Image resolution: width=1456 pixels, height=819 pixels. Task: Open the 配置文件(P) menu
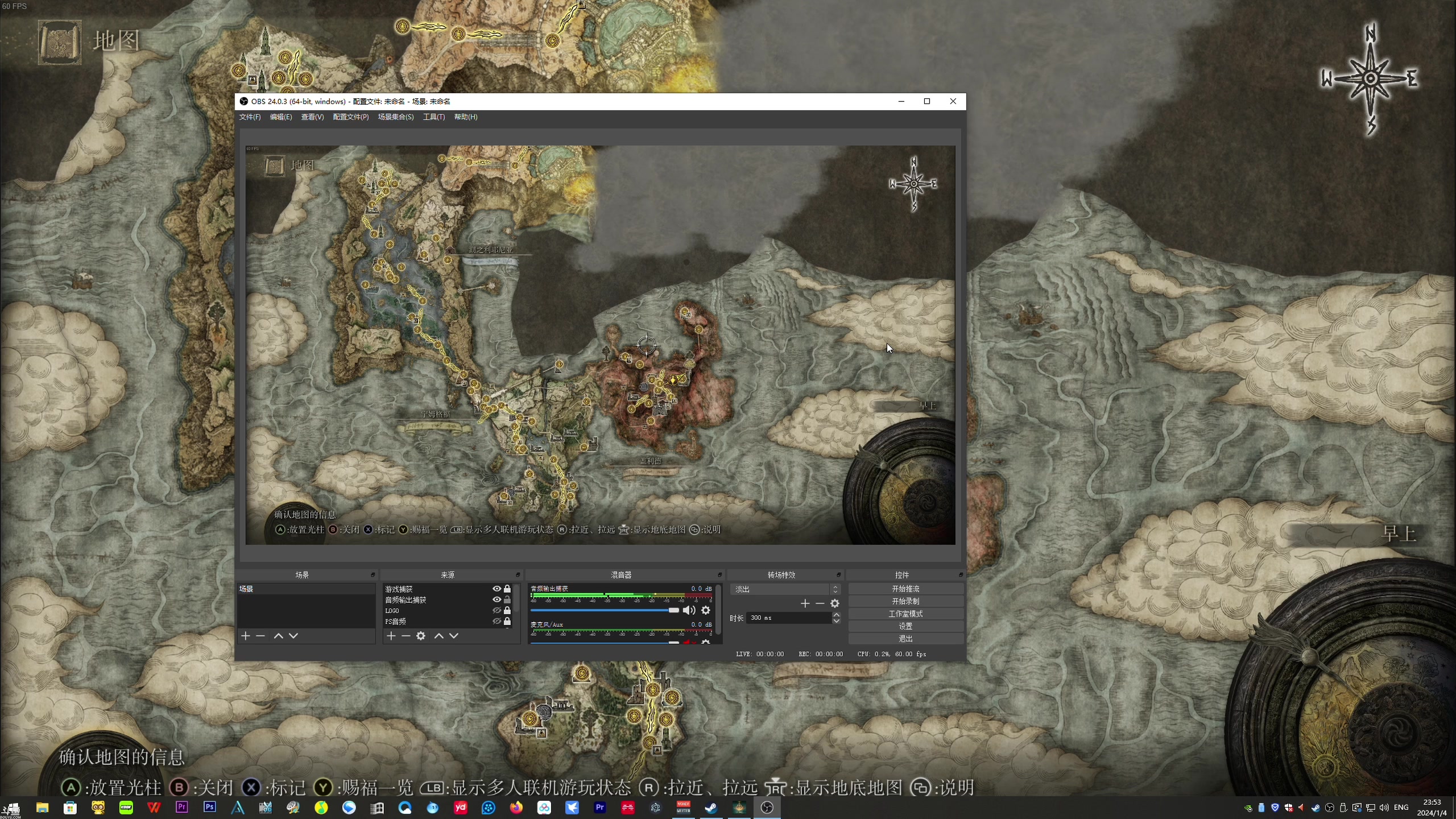(351, 117)
